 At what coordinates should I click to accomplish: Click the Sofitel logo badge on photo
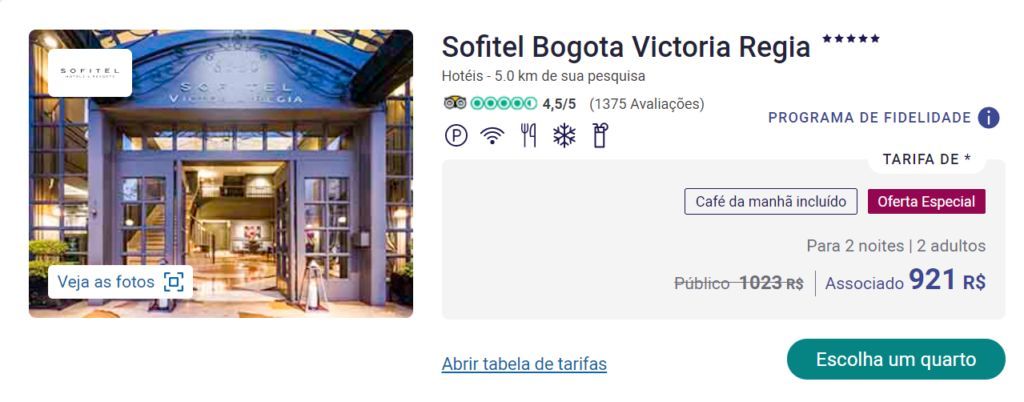pos(90,72)
